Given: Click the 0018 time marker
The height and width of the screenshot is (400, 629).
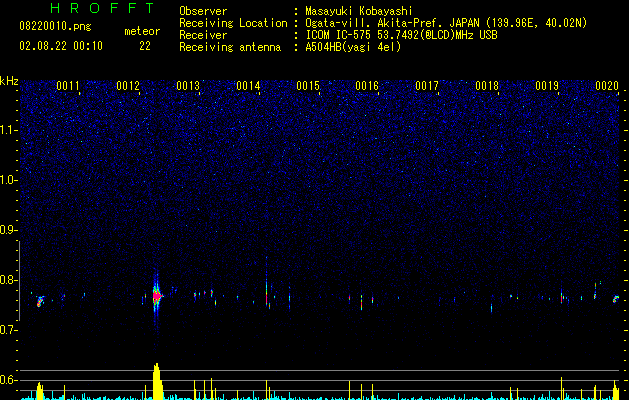Looking at the screenshot, I should 487,86.
